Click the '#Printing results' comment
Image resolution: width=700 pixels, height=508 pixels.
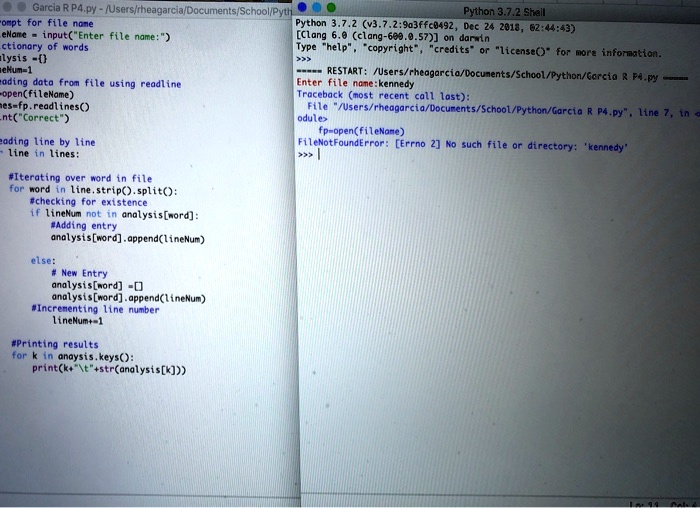click(54, 344)
